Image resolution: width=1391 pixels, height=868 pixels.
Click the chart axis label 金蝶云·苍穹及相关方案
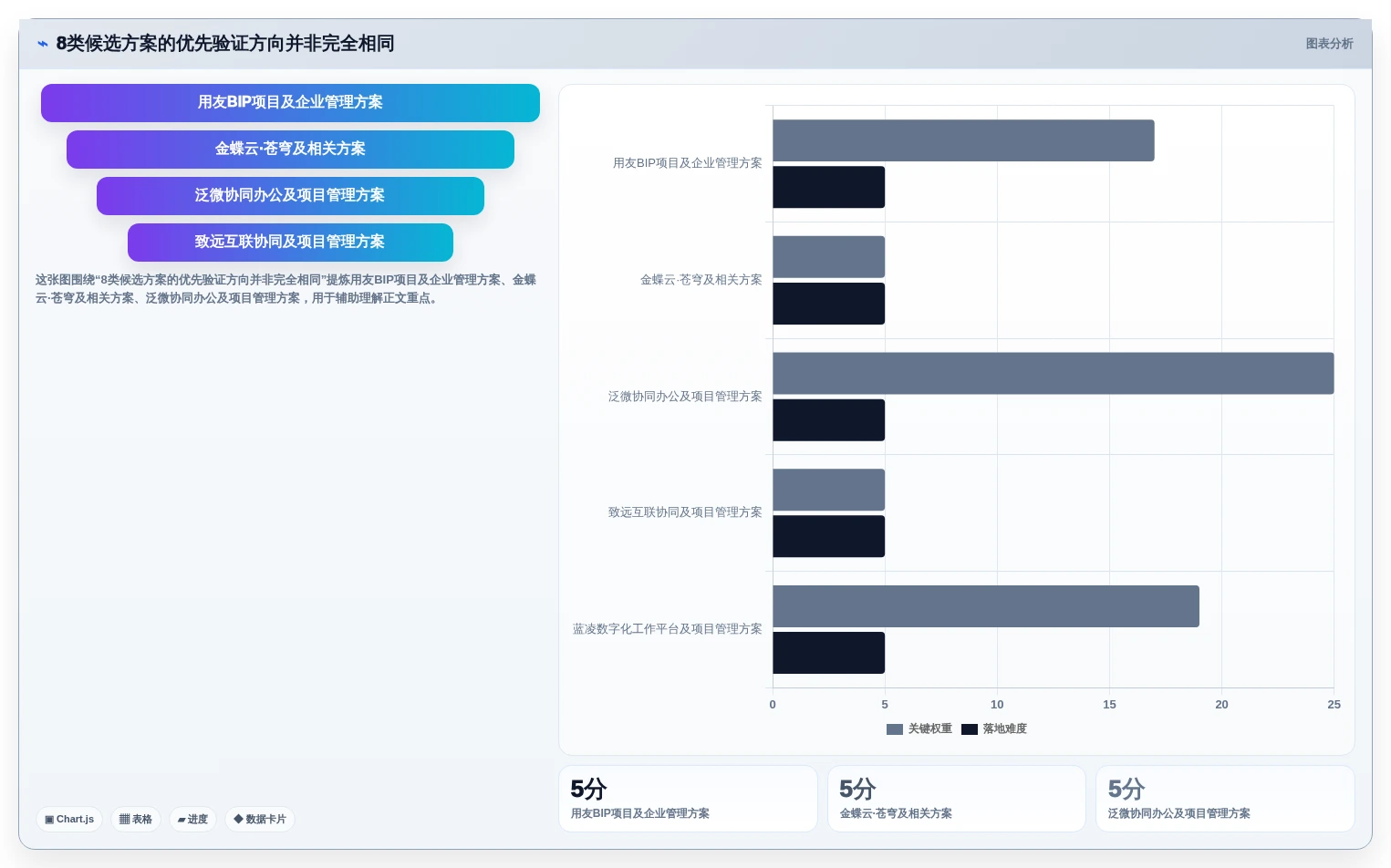pyautogui.click(x=701, y=280)
